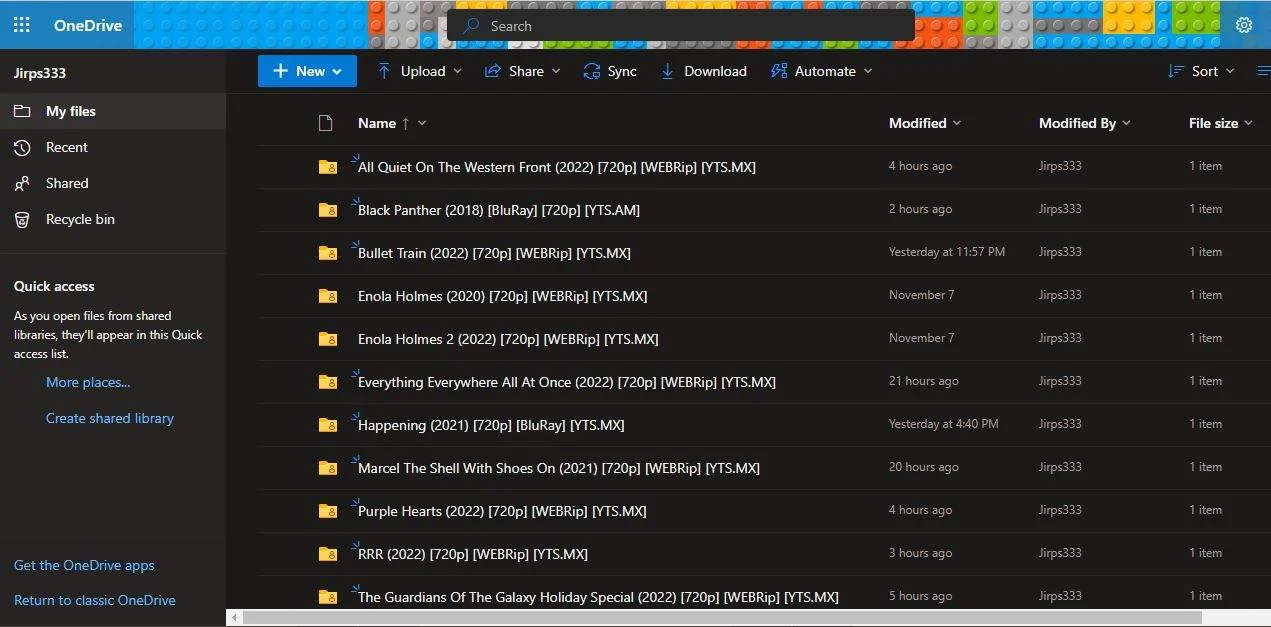Click the Recent clock icon

click(x=22, y=147)
